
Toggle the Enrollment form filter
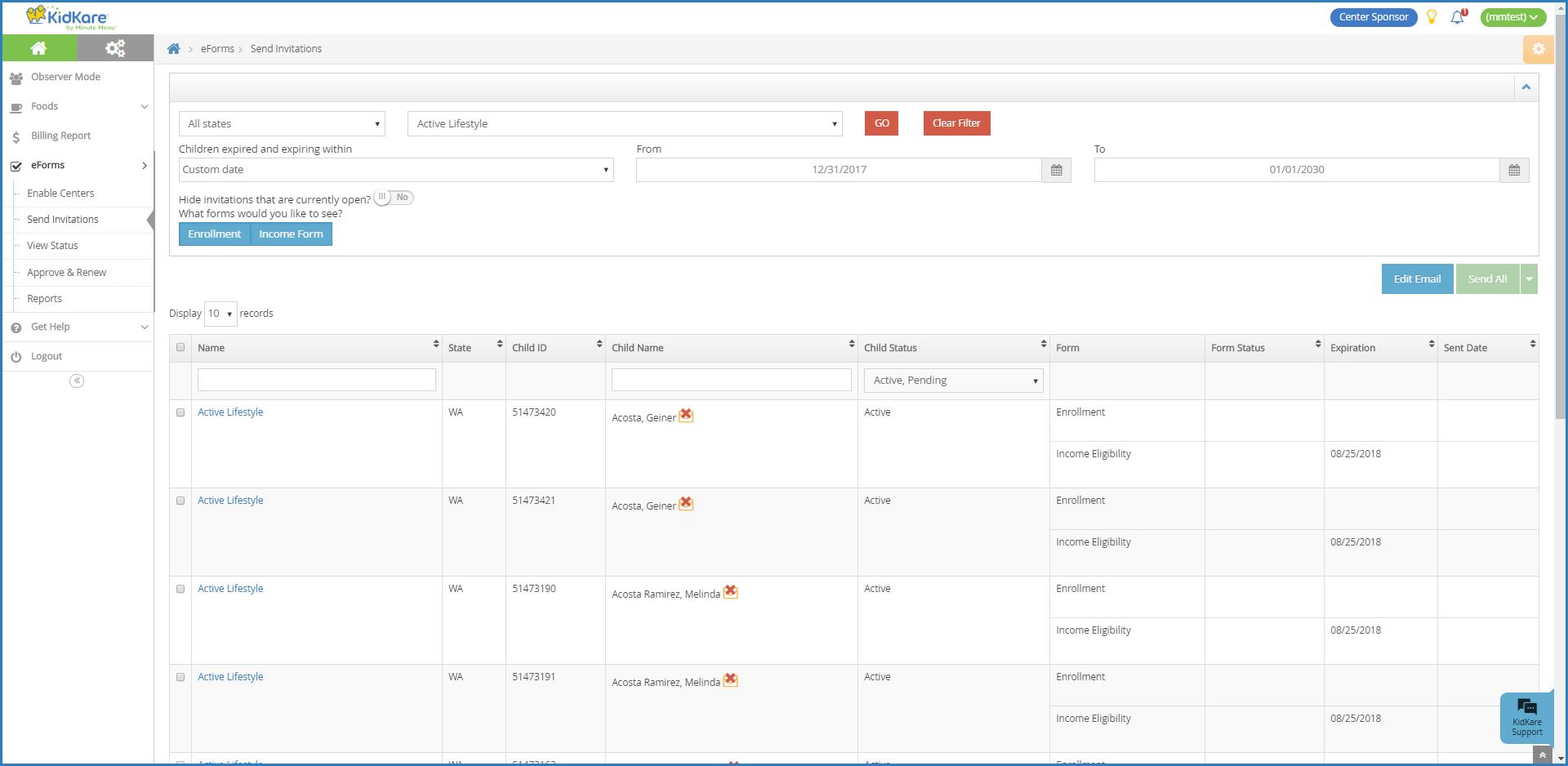(215, 234)
